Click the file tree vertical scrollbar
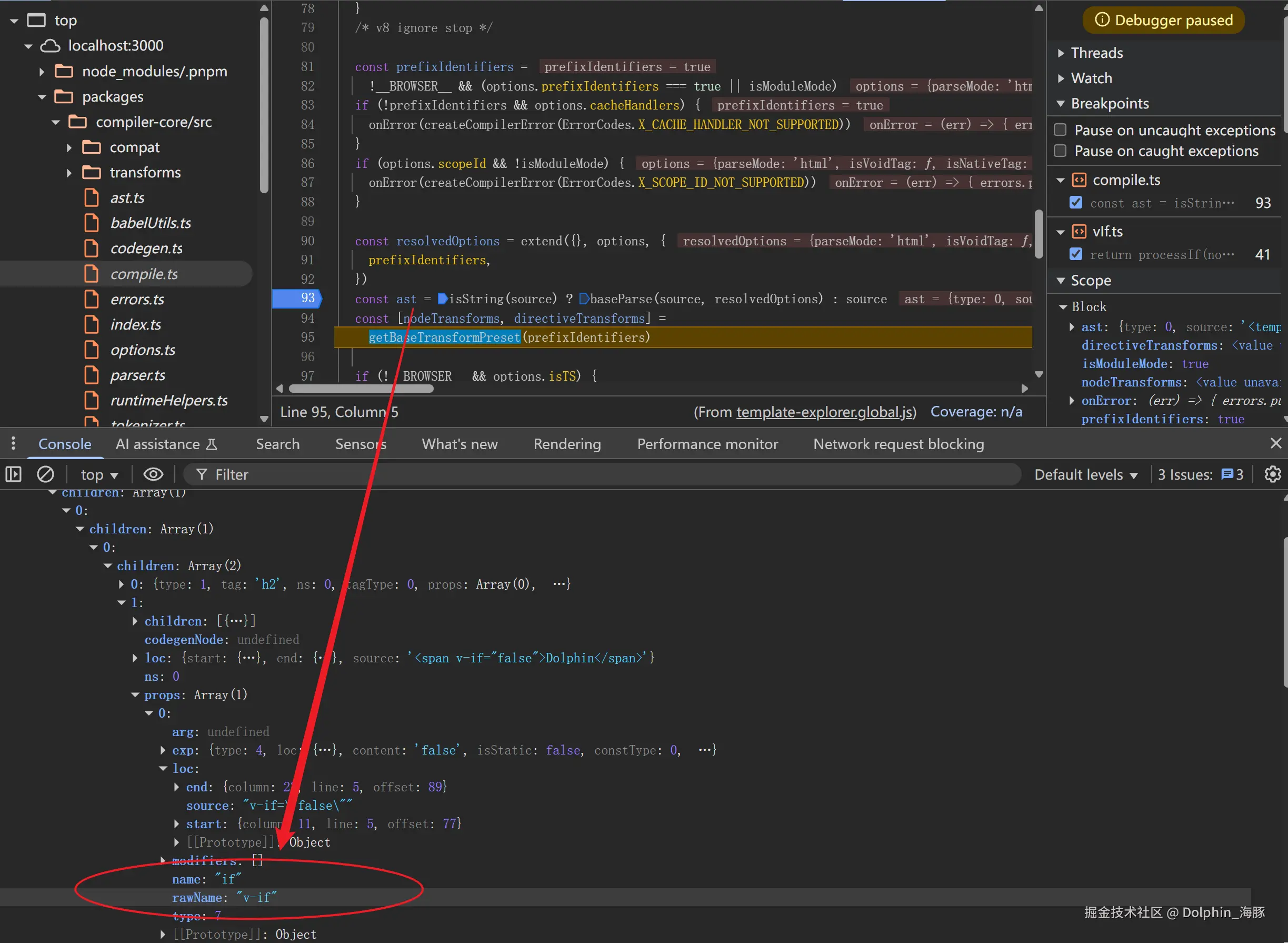The image size is (1288, 943). coord(264,106)
